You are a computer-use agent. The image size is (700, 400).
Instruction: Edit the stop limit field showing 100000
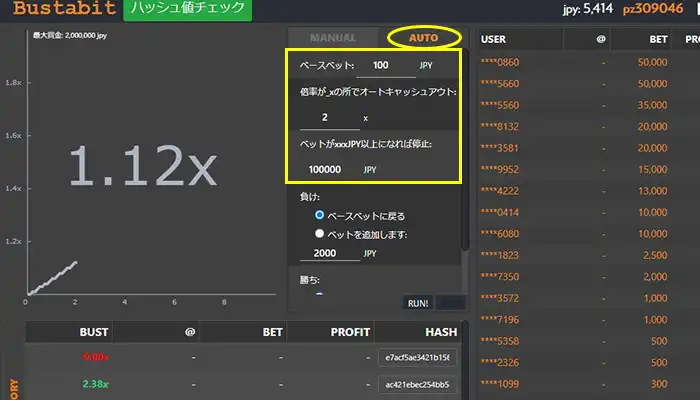(x=329, y=170)
